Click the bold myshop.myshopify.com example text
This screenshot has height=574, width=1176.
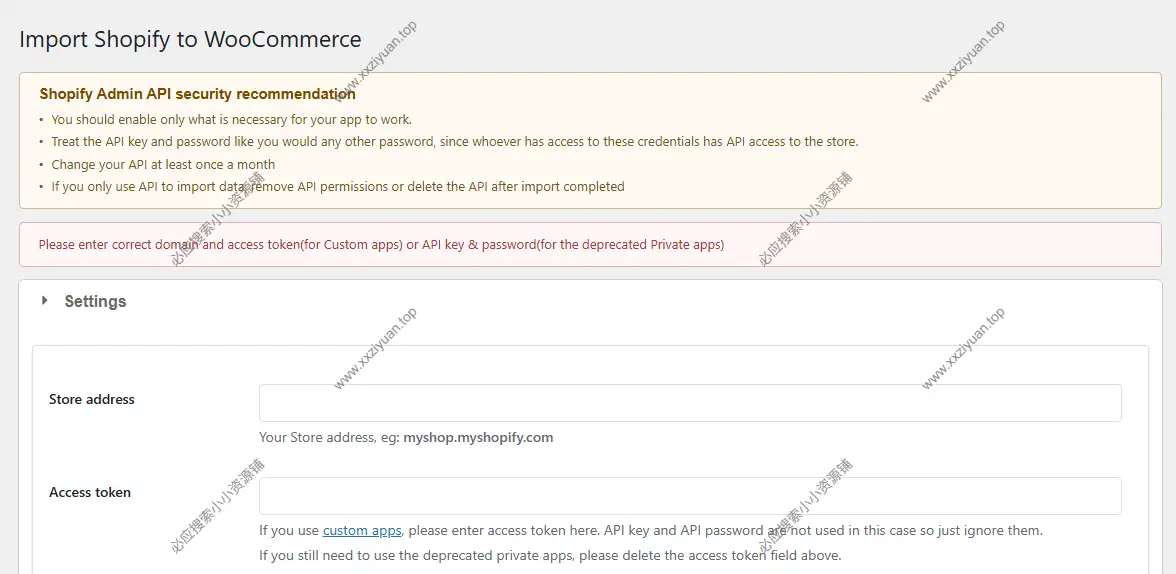[478, 437]
